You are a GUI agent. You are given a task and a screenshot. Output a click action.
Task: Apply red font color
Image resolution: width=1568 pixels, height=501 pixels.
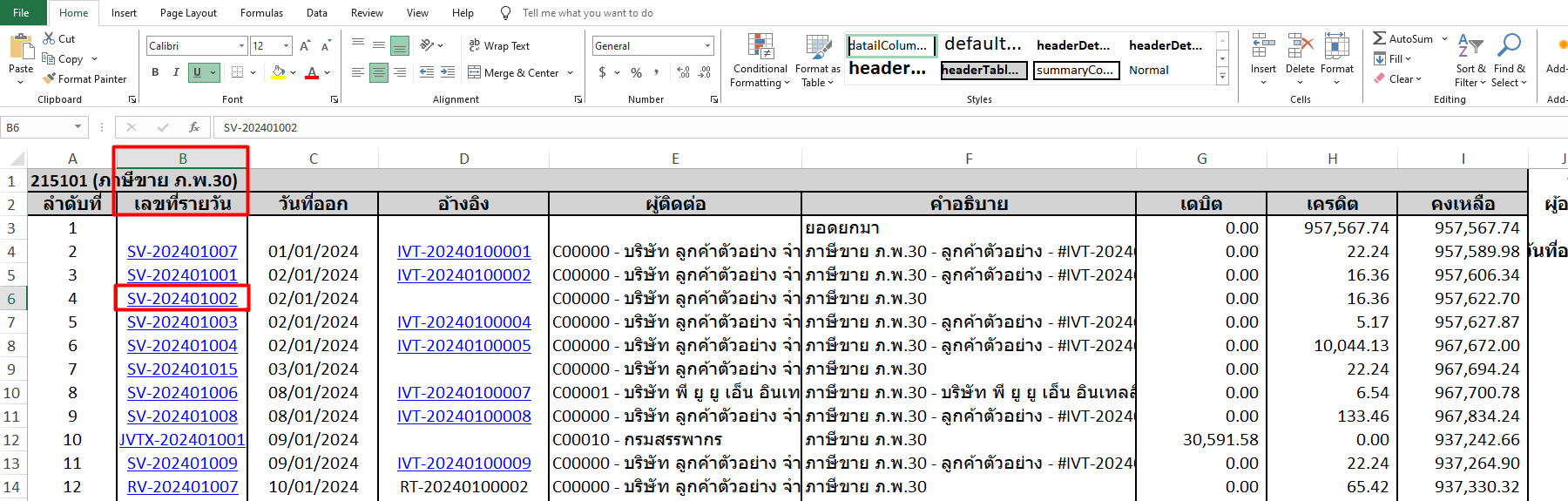pos(312,72)
